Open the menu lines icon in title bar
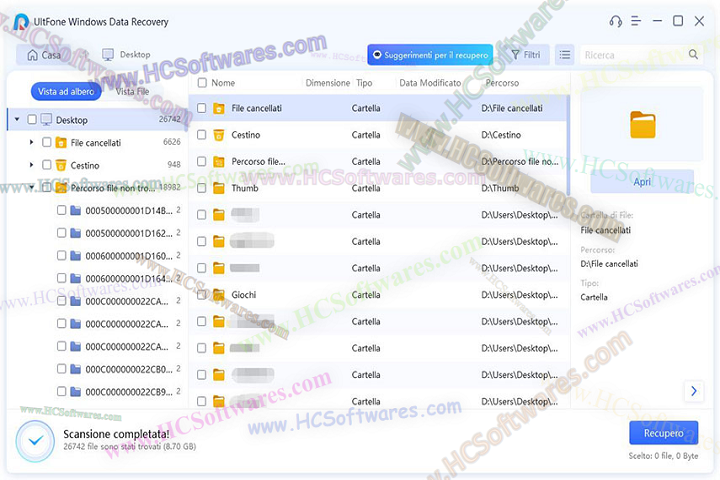Screen dimensions: 720x480 point(636,21)
